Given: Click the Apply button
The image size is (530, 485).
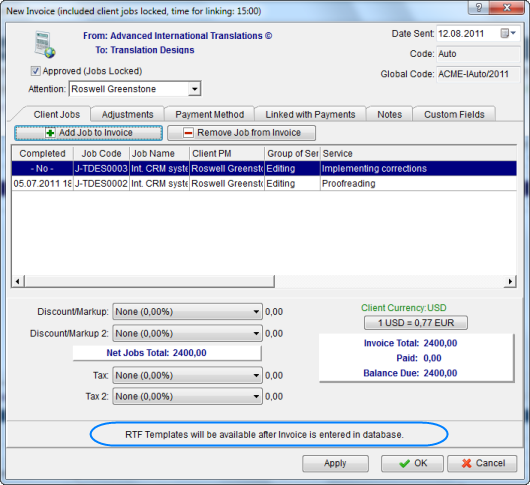Looking at the screenshot, I should coord(335,463).
